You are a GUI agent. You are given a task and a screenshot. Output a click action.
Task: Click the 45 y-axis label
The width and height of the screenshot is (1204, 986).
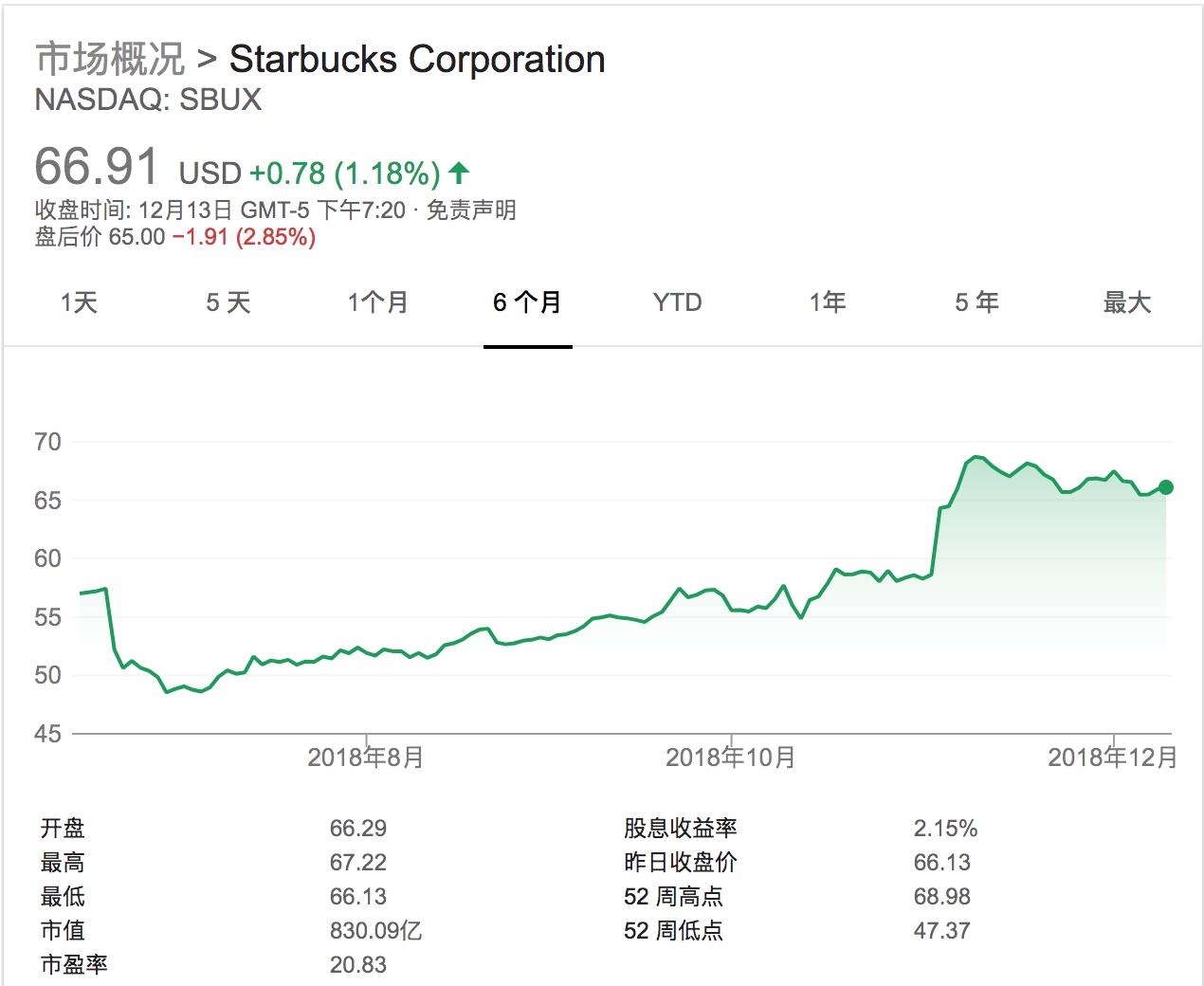click(x=47, y=734)
